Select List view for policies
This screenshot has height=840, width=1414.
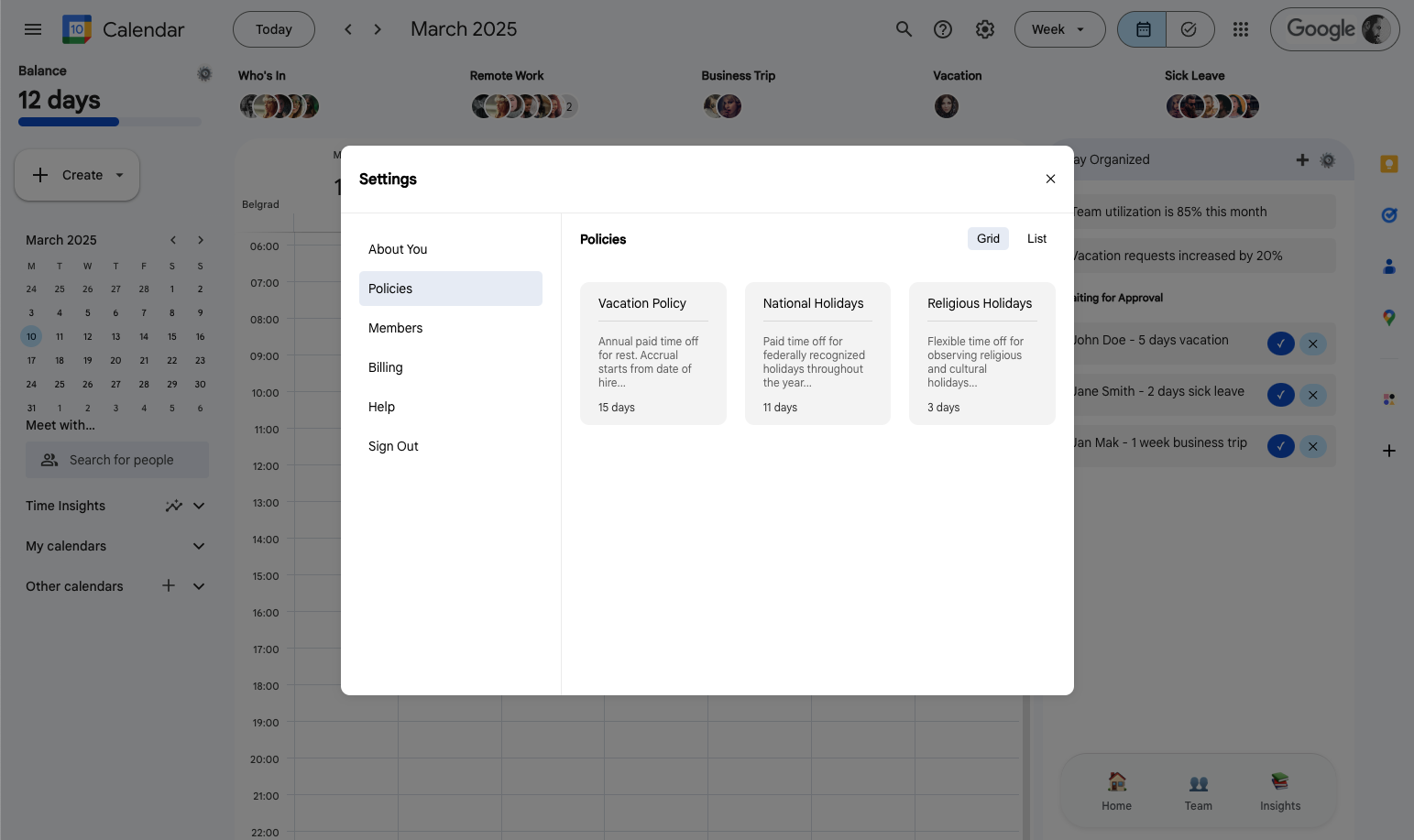(1036, 238)
